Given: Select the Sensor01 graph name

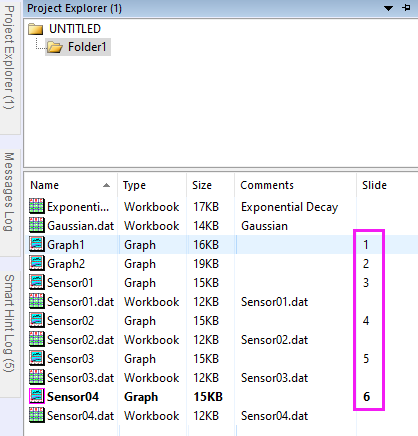Looking at the screenshot, I should coord(70,283).
